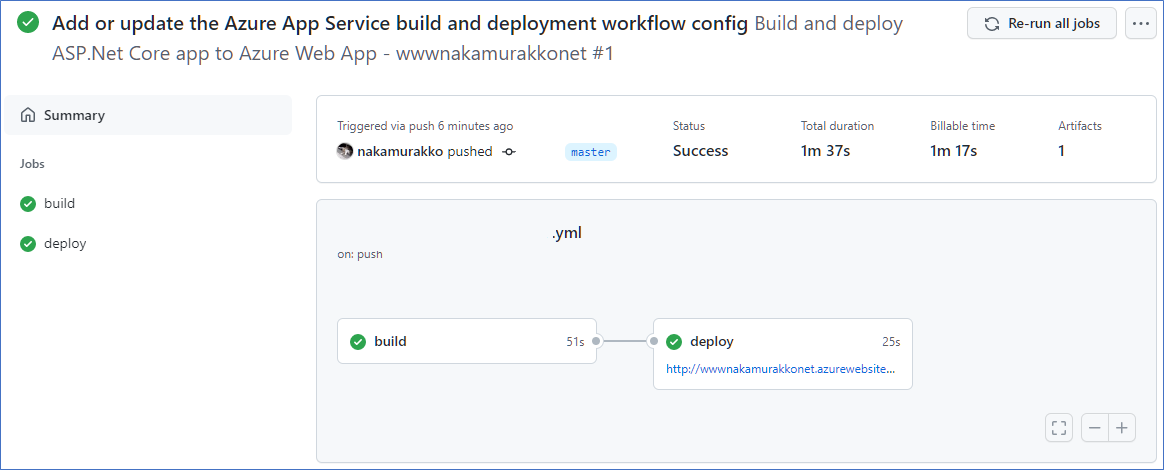The image size is (1164, 470).
Task: Click the fit-to-screen fullscreen graph icon
Action: 1059,428
